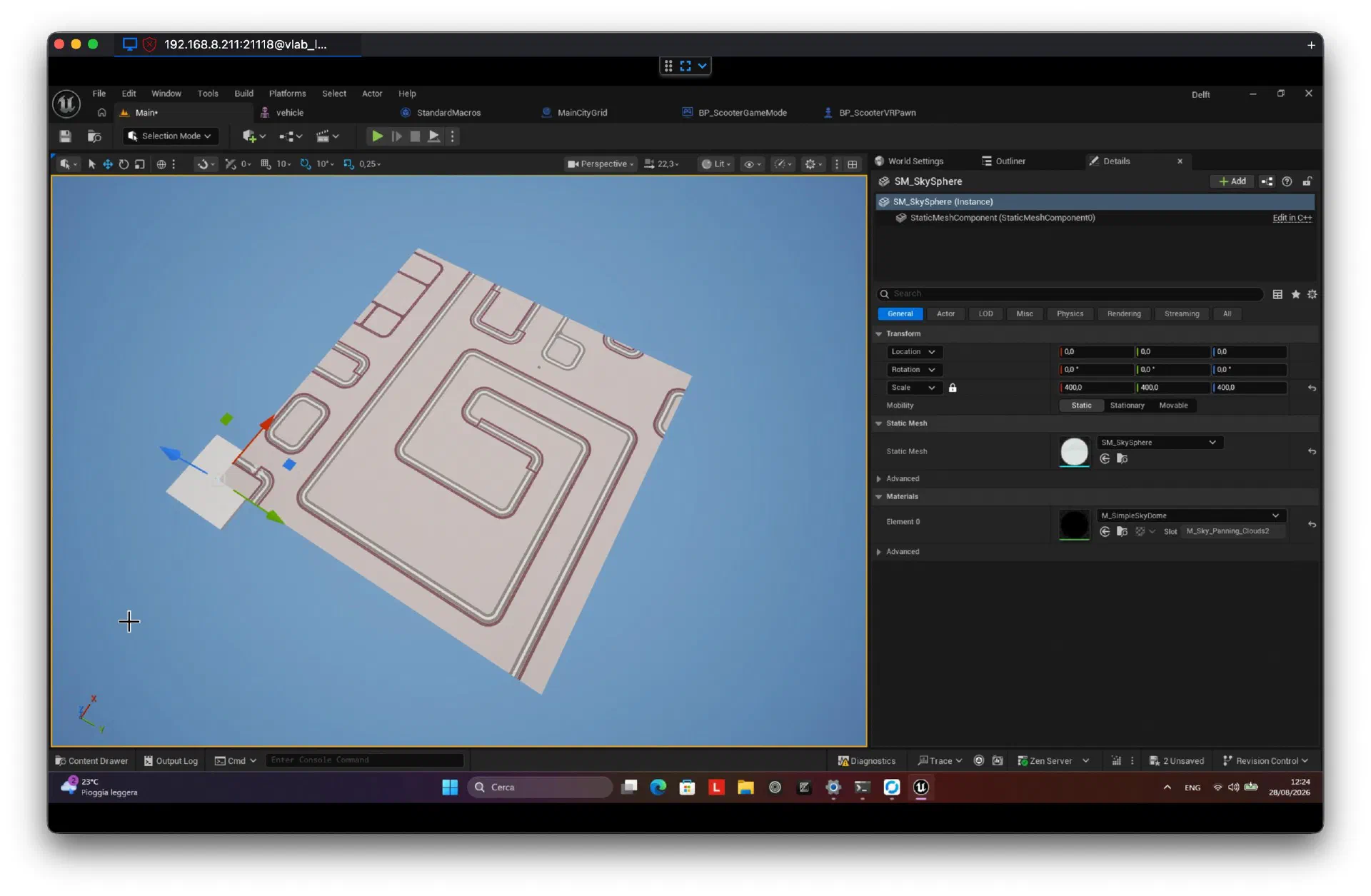Open the Scale type dropdown
The width and height of the screenshot is (1371, 896).
913,388
